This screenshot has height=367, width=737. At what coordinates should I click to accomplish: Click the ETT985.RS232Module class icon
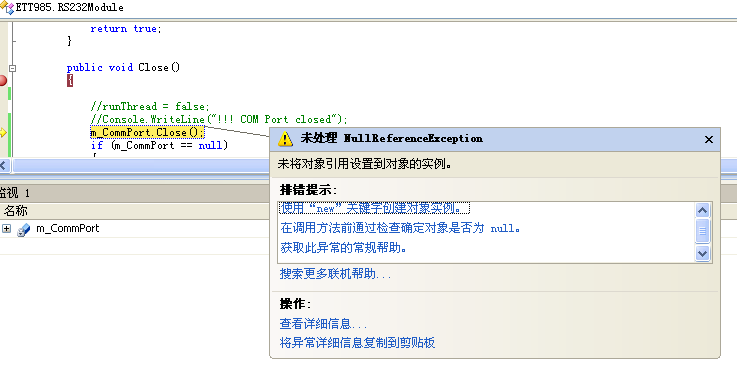click(x=8, y=8)
